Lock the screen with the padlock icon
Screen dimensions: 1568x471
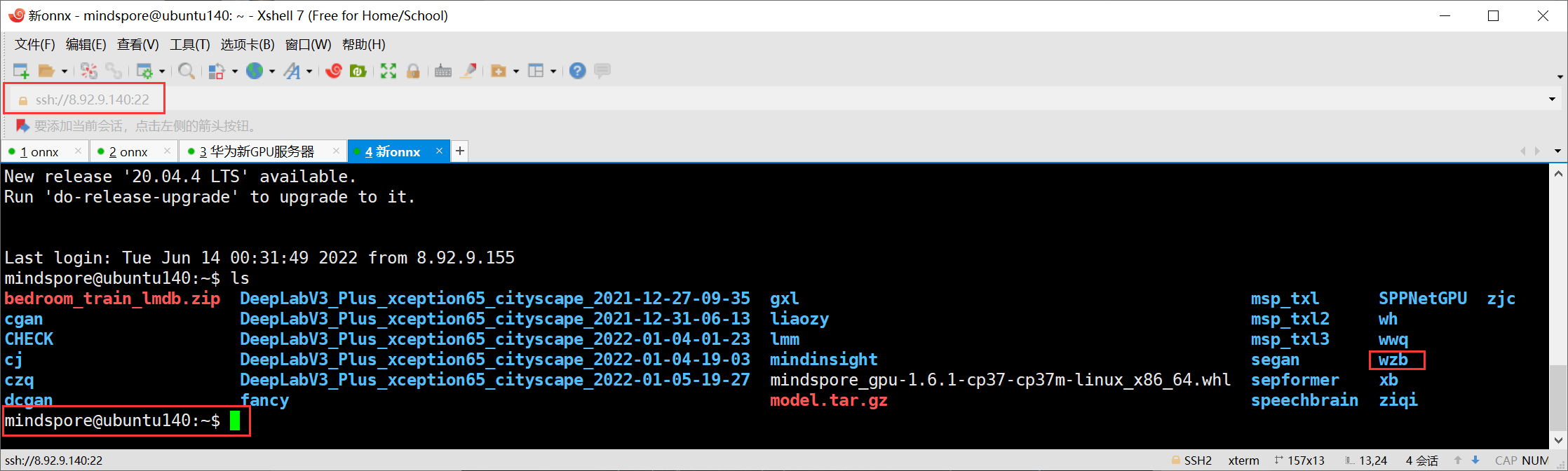click(413, 71)
